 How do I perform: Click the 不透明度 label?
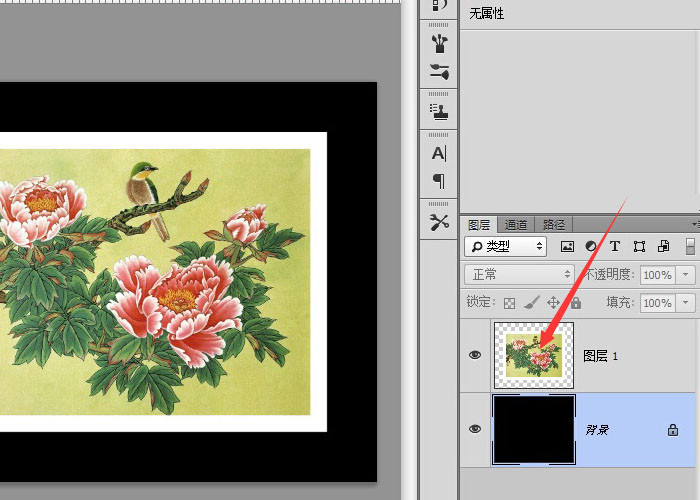click(610, 275)
